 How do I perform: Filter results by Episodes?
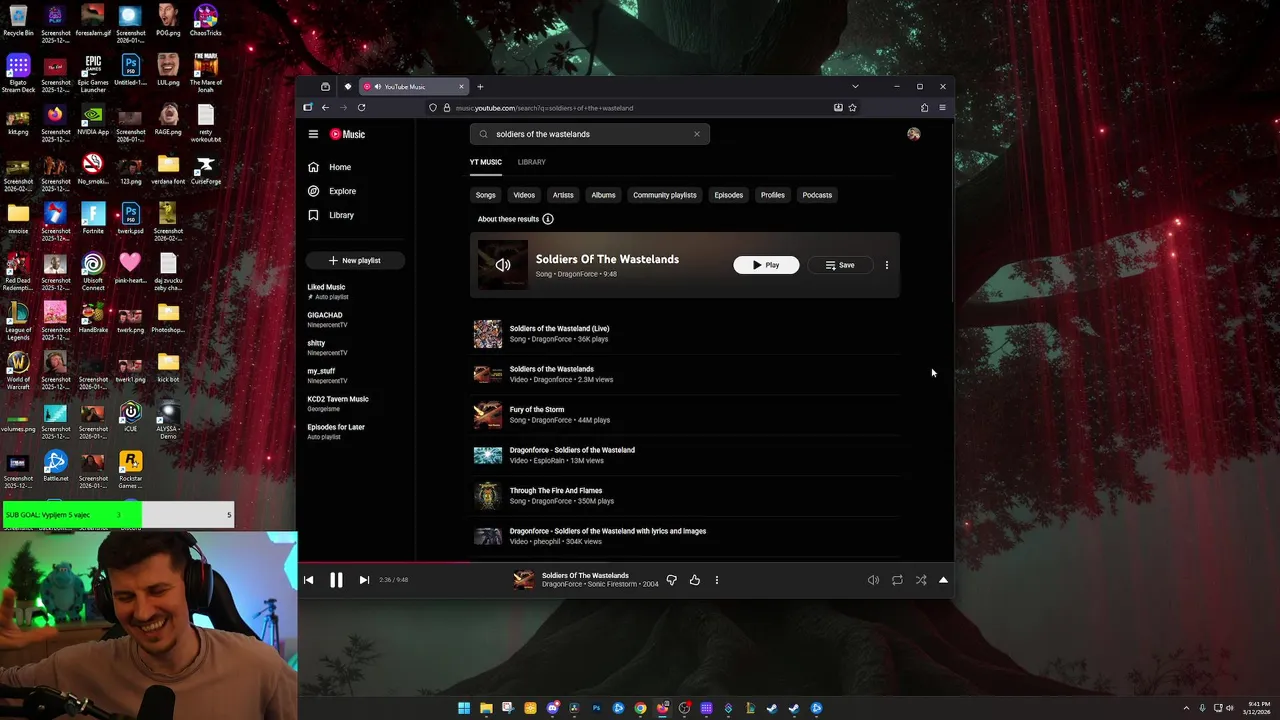[729, 195]
